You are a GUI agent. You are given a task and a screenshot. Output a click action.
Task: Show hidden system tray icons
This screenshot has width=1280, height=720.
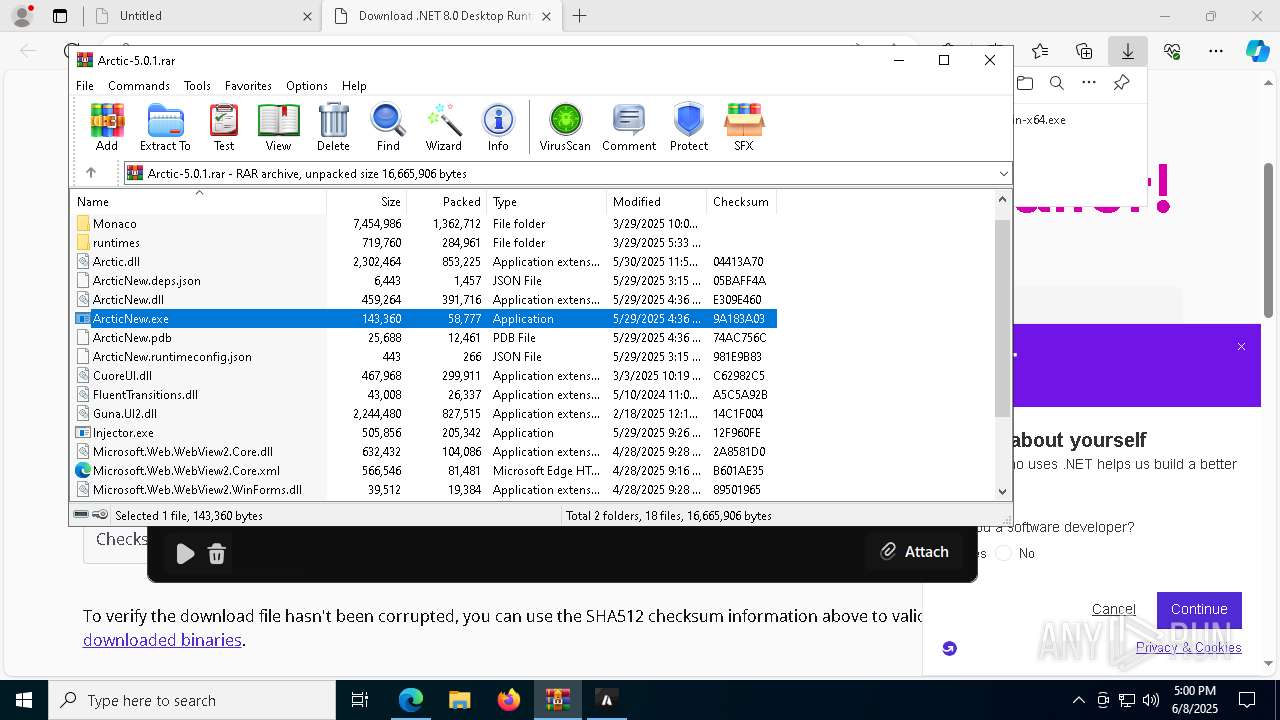[1078, 700]
